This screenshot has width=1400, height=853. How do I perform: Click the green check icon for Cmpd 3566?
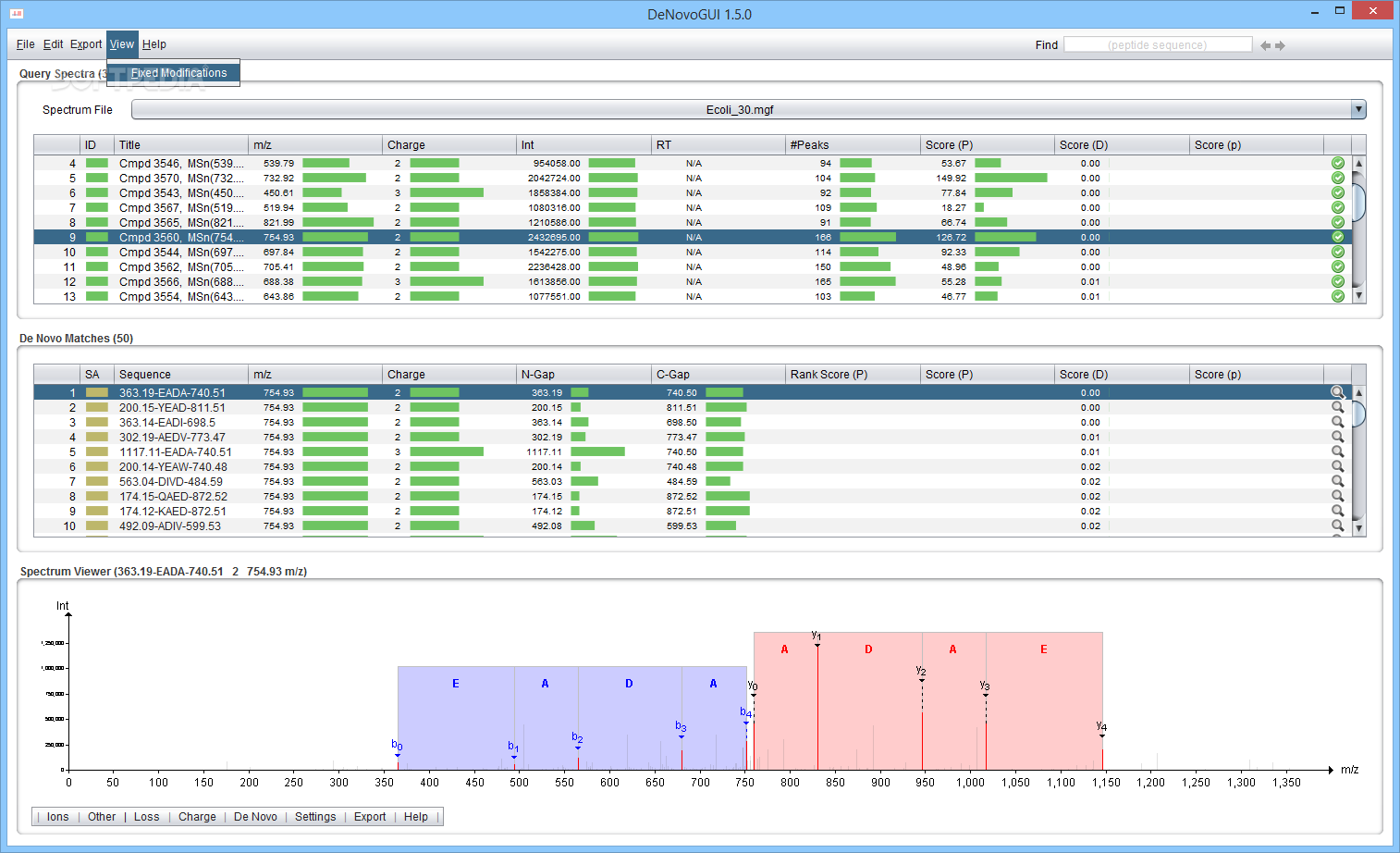coord(1337,281)
